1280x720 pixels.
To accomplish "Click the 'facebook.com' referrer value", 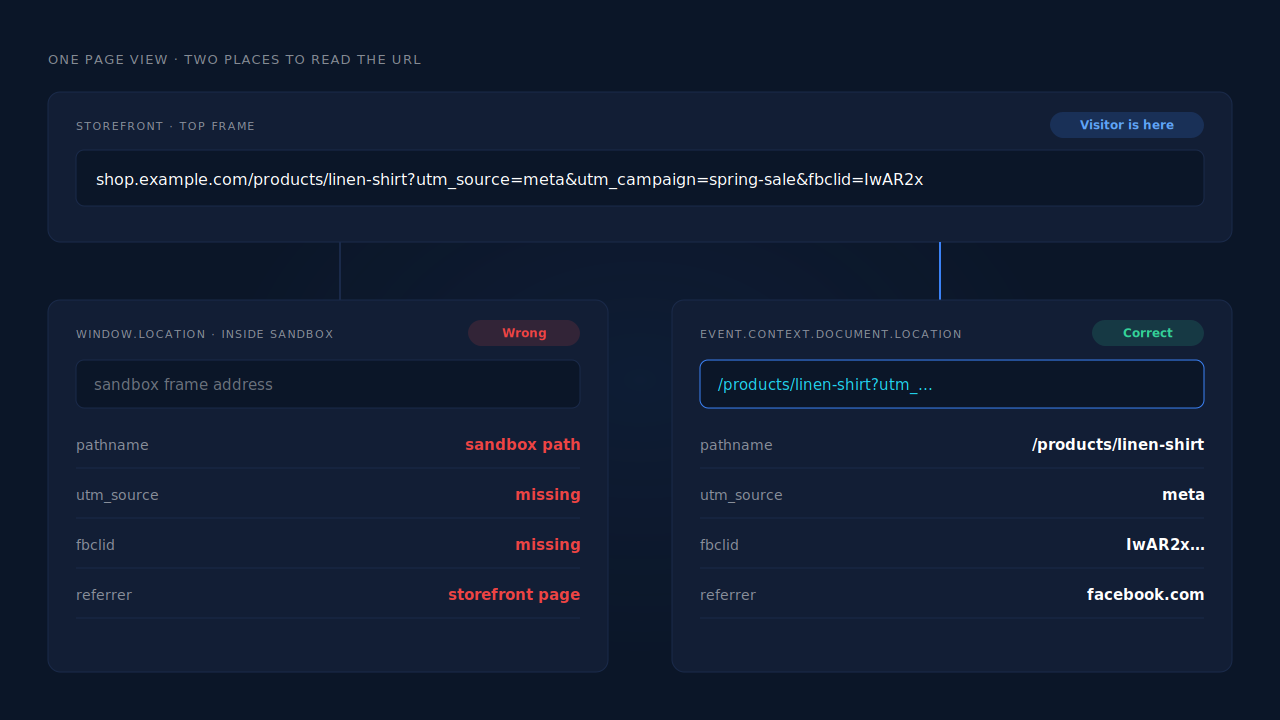I will coord(1146,594).
